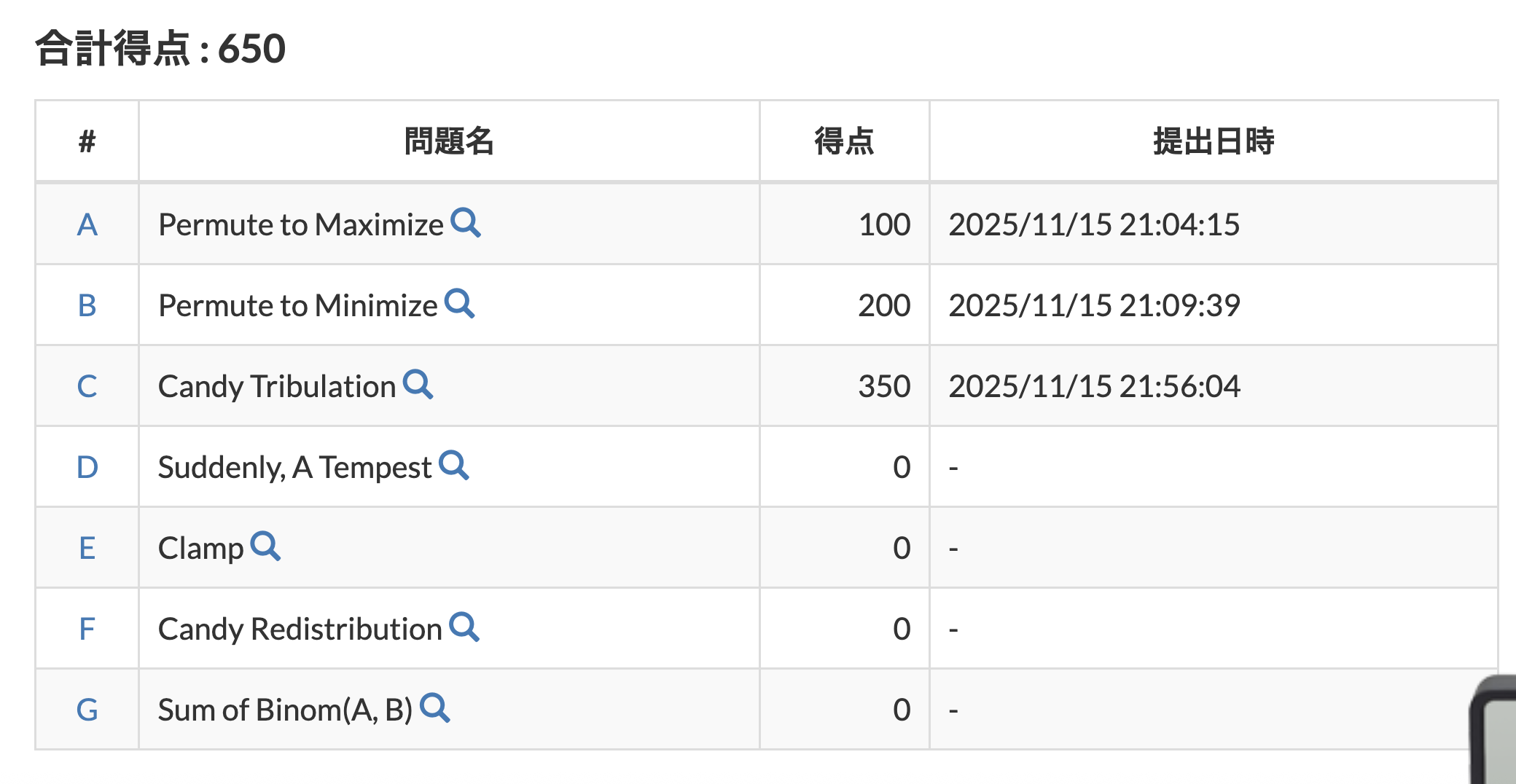Click the 問題名 column header
Viewport: 1516px width, 784px height.
[448, 141]
